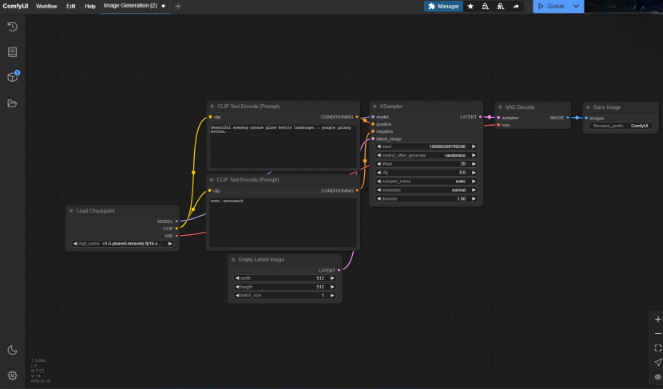Click the share arrow icon in toolbar

[x=516, y=6]
